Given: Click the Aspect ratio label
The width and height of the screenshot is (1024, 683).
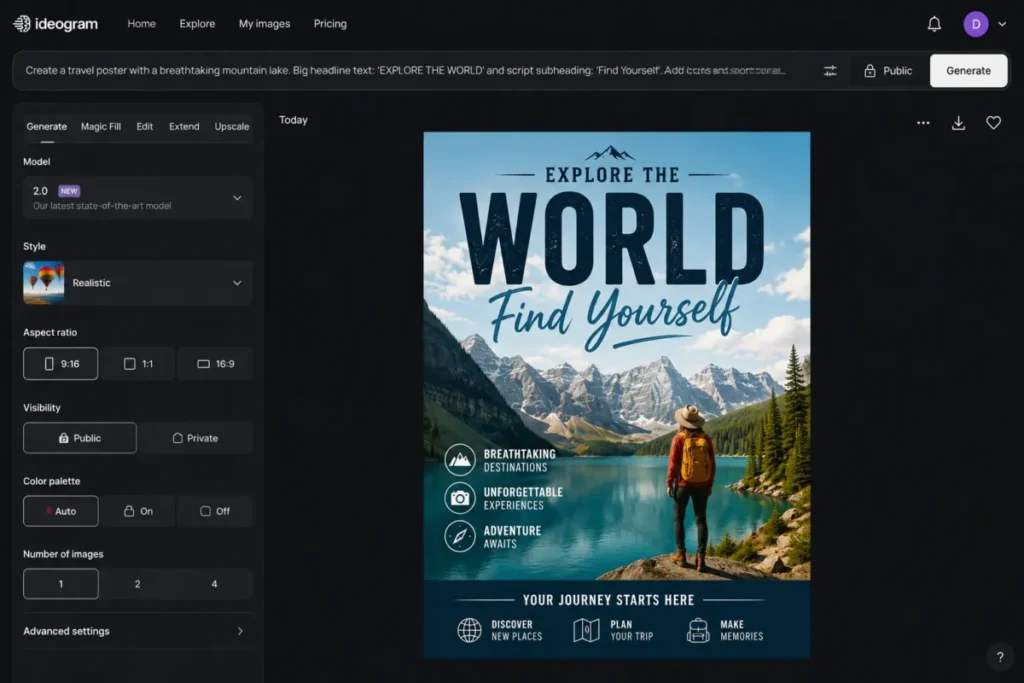Looking at the screenshot, I should (50, 332).
